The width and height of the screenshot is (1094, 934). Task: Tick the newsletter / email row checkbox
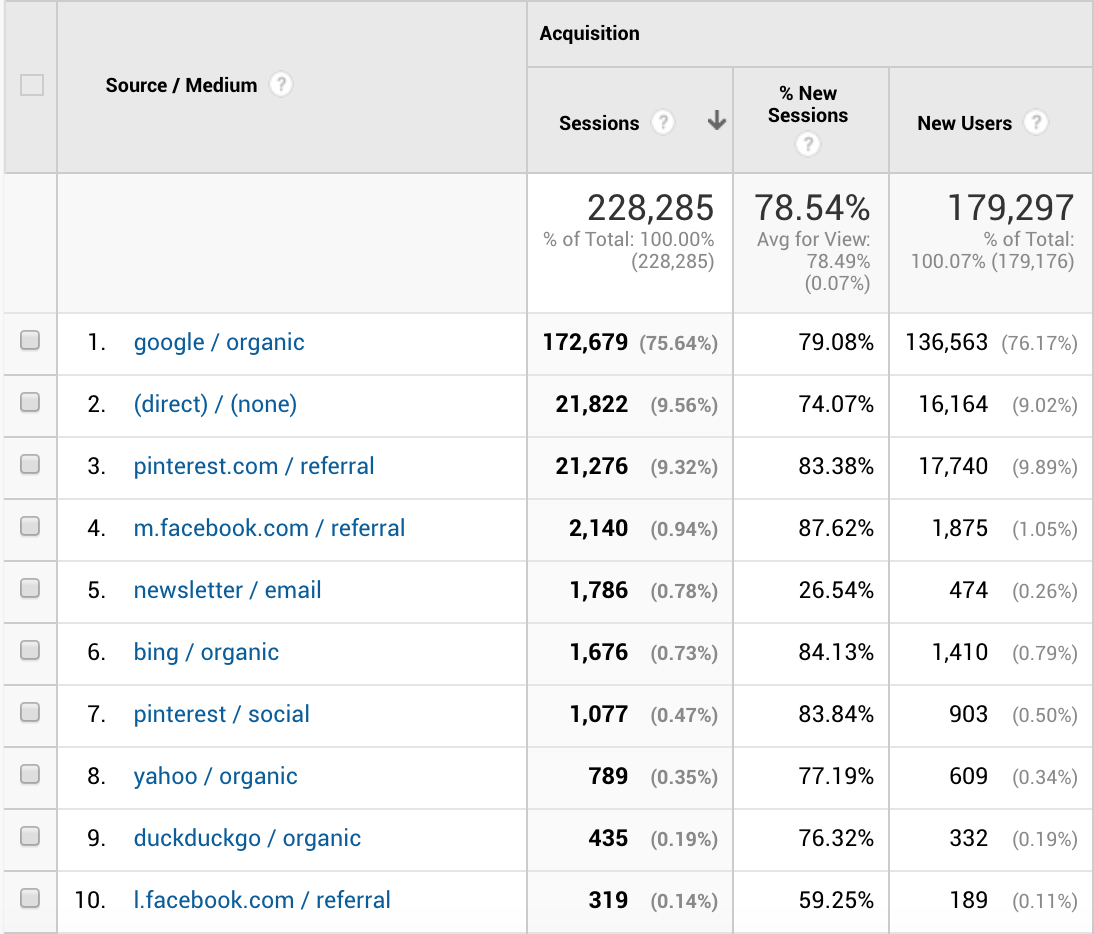tap(30, 589)
